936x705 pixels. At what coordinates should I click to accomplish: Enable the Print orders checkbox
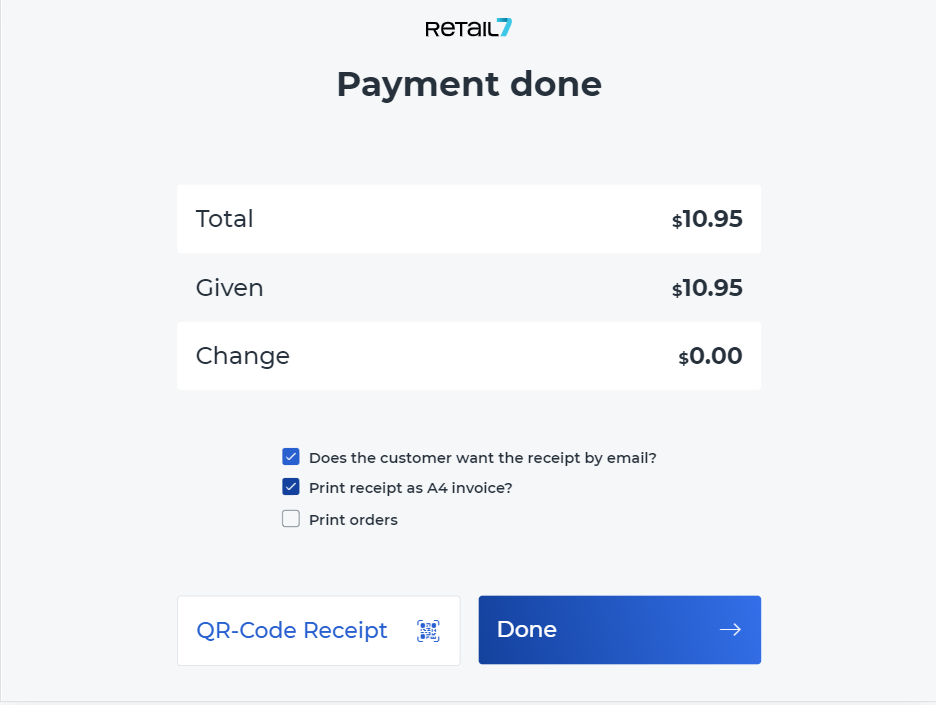(x=291, y=519)
